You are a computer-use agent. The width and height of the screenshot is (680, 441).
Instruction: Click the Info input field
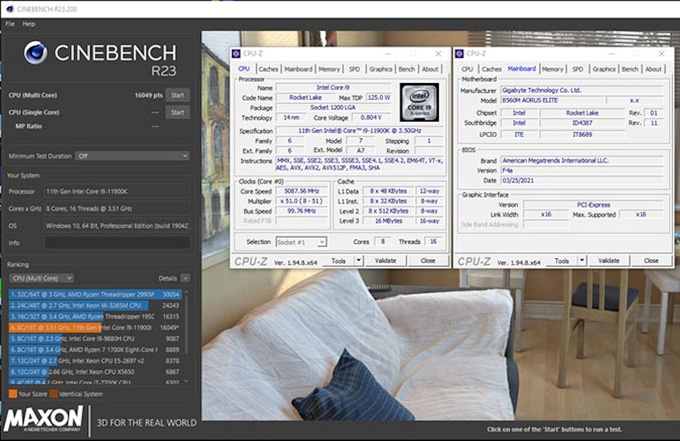pos(117,243)
